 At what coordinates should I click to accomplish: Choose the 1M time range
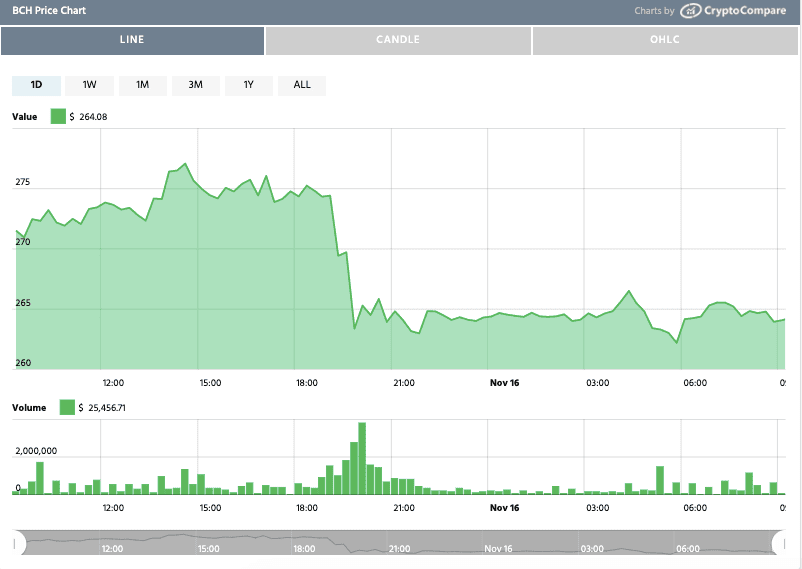143,85
